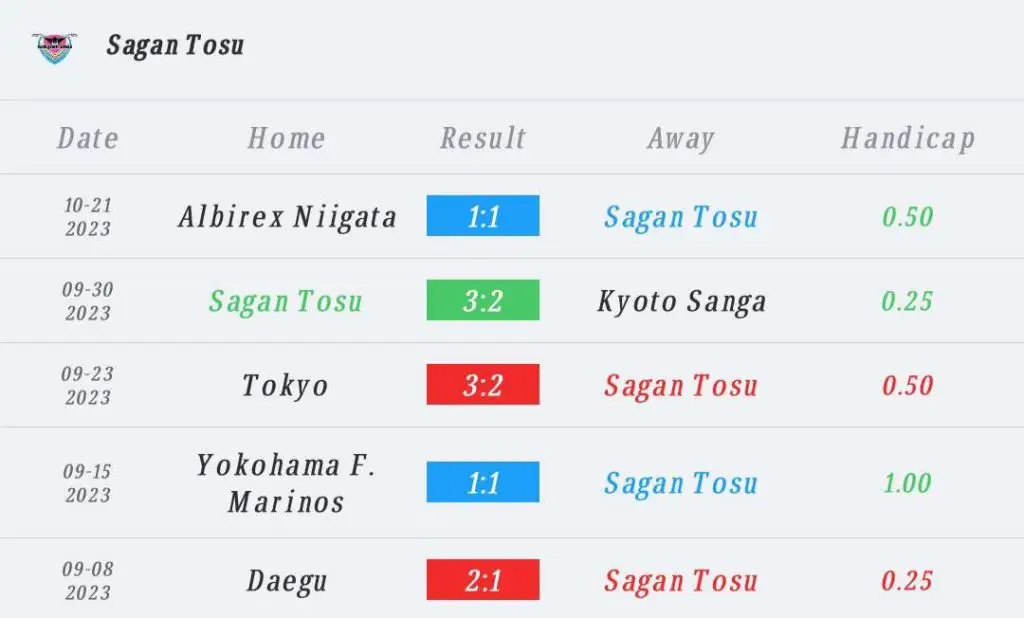Click the Daegu home team name
The image size is (1024, 618).
287,581
